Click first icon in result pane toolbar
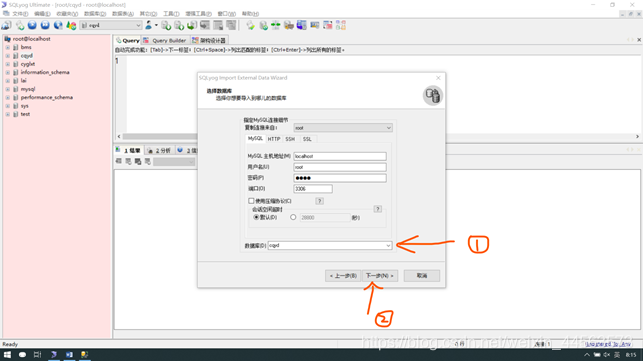643x361 pixels. coord(119,161)
